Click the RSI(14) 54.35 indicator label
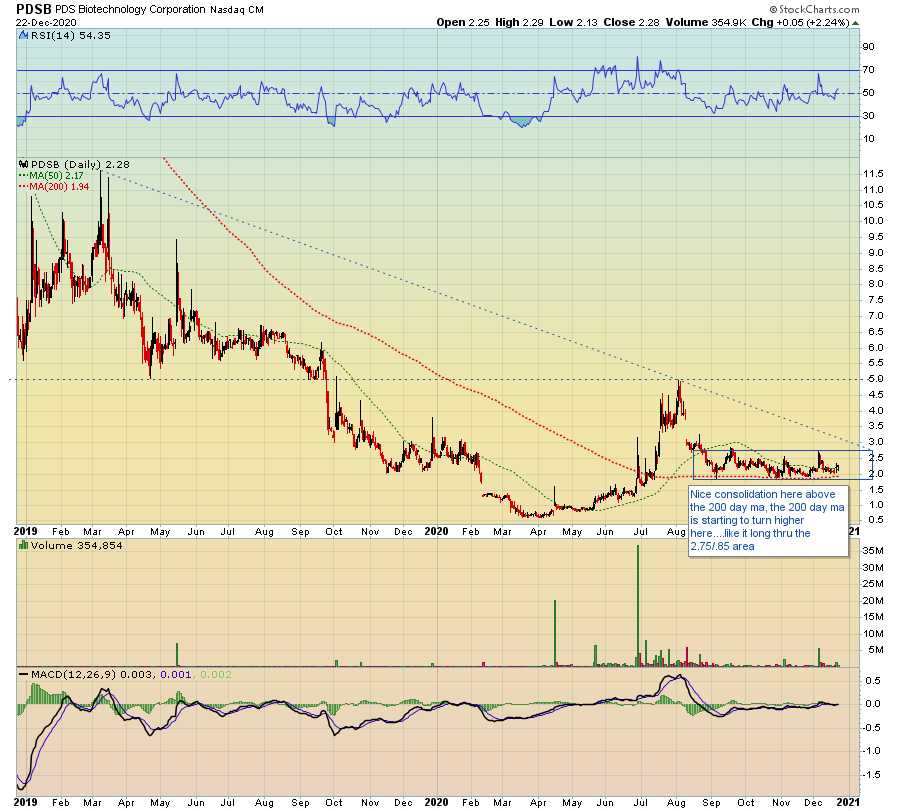This screenshot has height=811, width=900. click(x=71, y=36)
